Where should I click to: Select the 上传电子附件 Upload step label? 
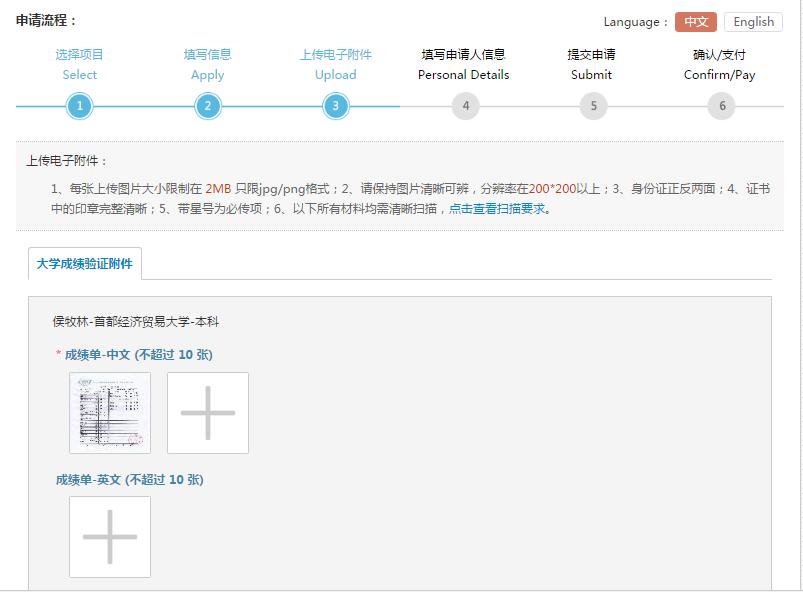pyautogui.click(x=336, y=64)
